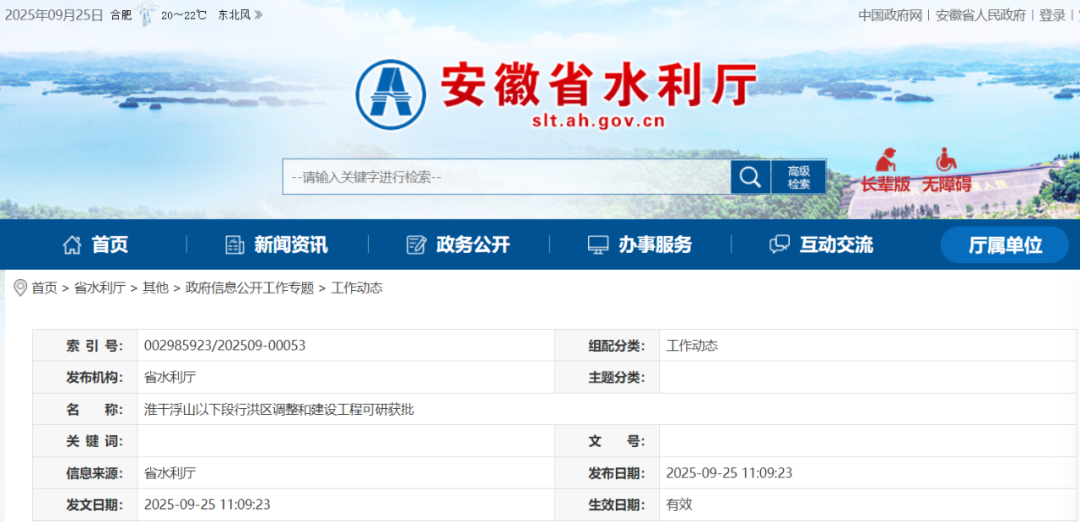Open the 无障碍 accessibility wheelchair icon
The width and height of the screenshot is (1080, 522).
[946, 171]
